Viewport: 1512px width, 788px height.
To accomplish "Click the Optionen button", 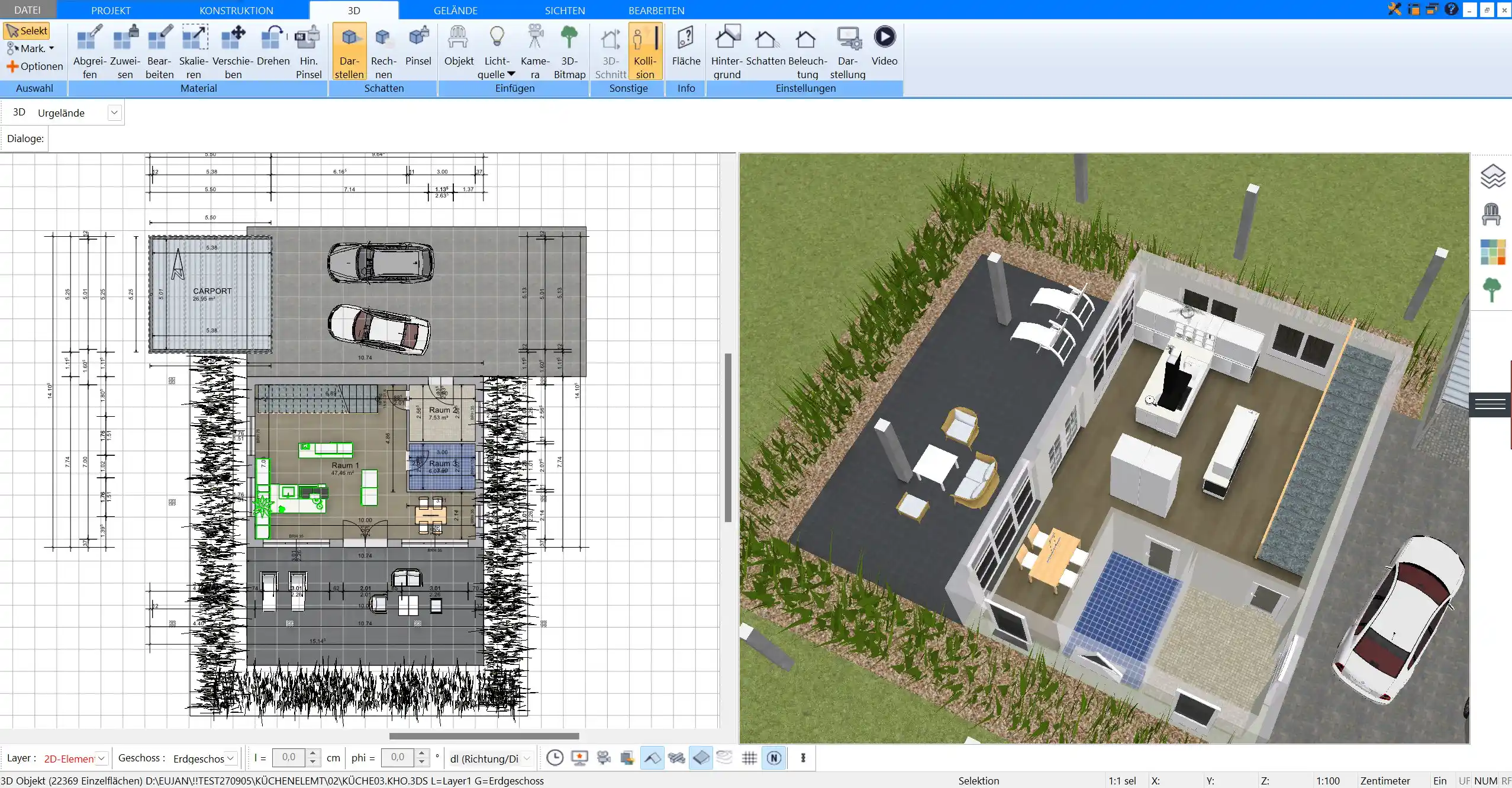I will click(x=34, y=66).
